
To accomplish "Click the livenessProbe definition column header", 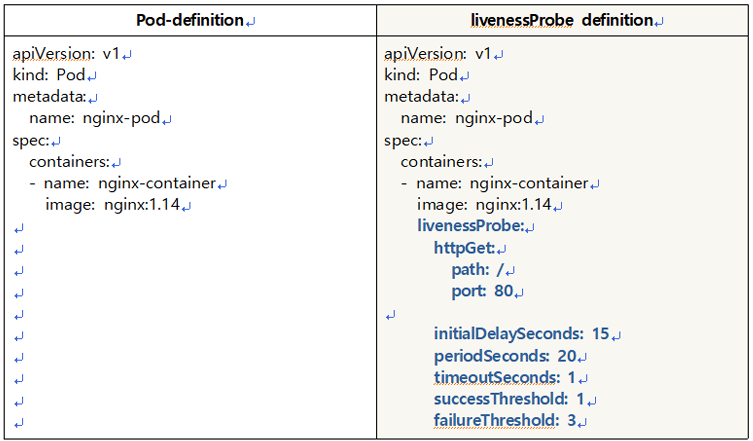I will click(562, 20).
